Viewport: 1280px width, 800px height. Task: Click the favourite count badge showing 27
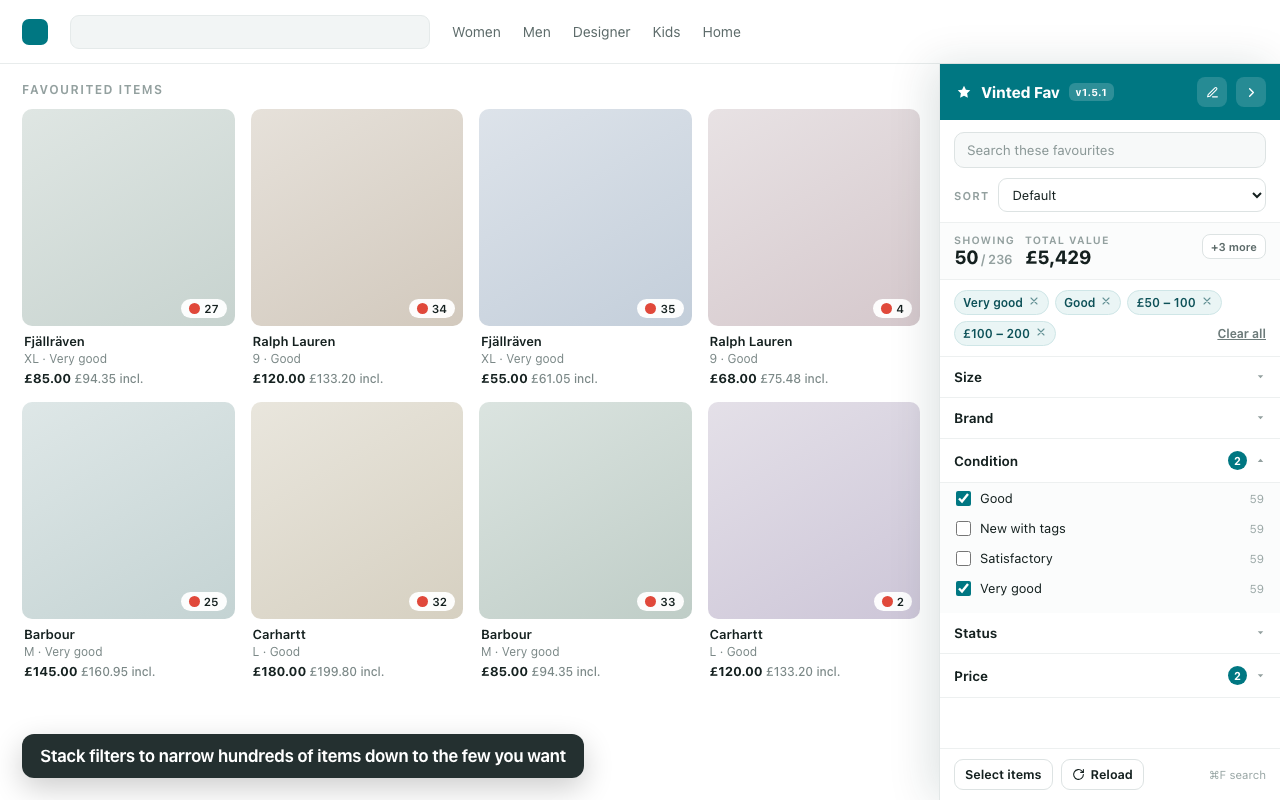tap(204, 309)
